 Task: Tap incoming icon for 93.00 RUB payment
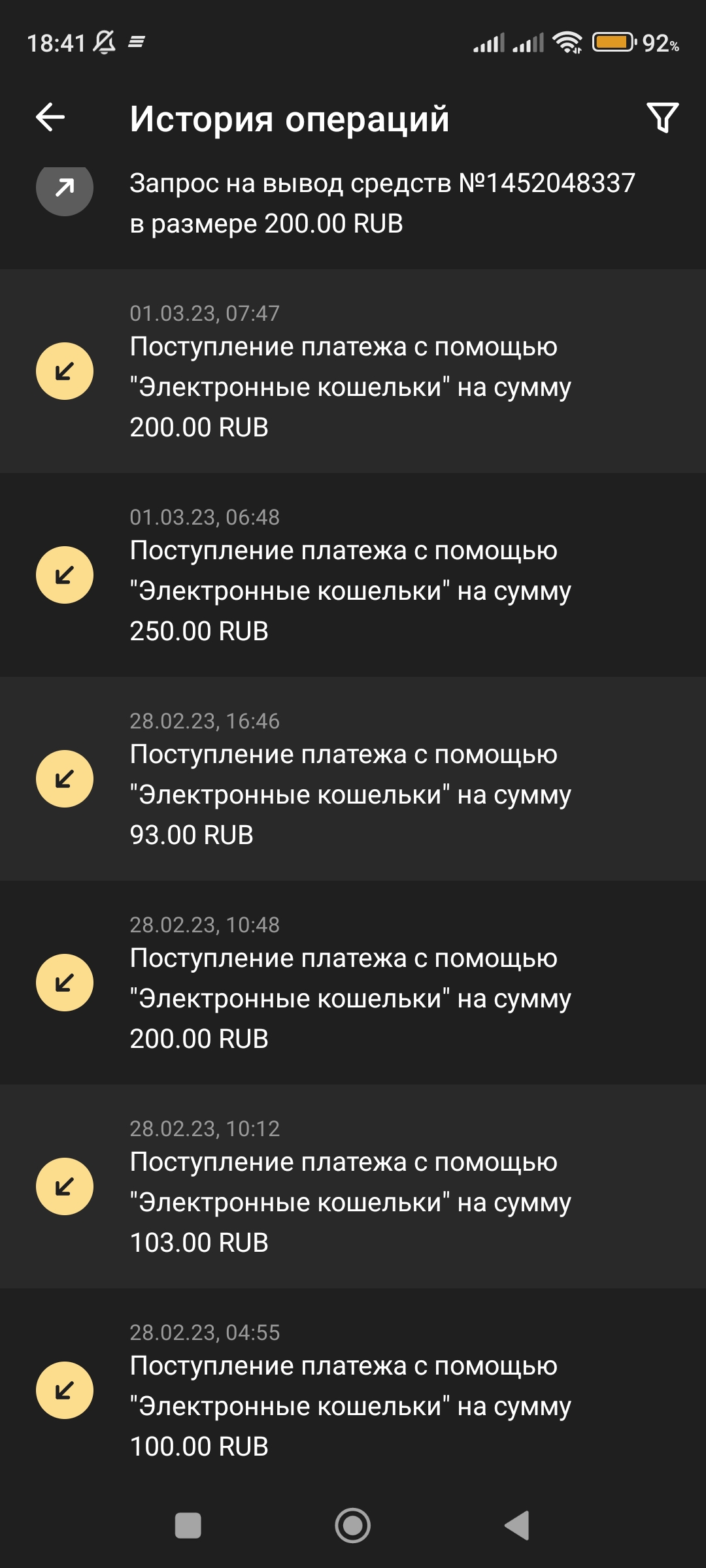click(x=65, y=779)
